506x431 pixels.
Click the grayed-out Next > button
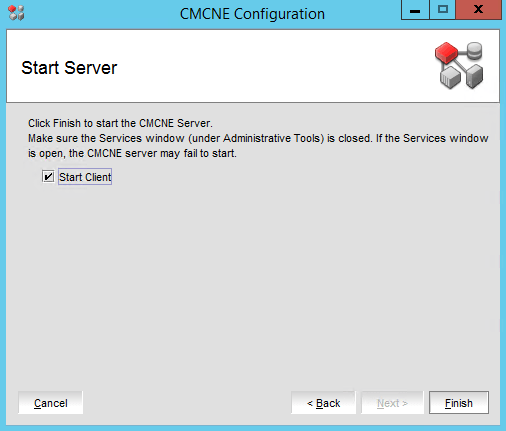coord(392,403)
